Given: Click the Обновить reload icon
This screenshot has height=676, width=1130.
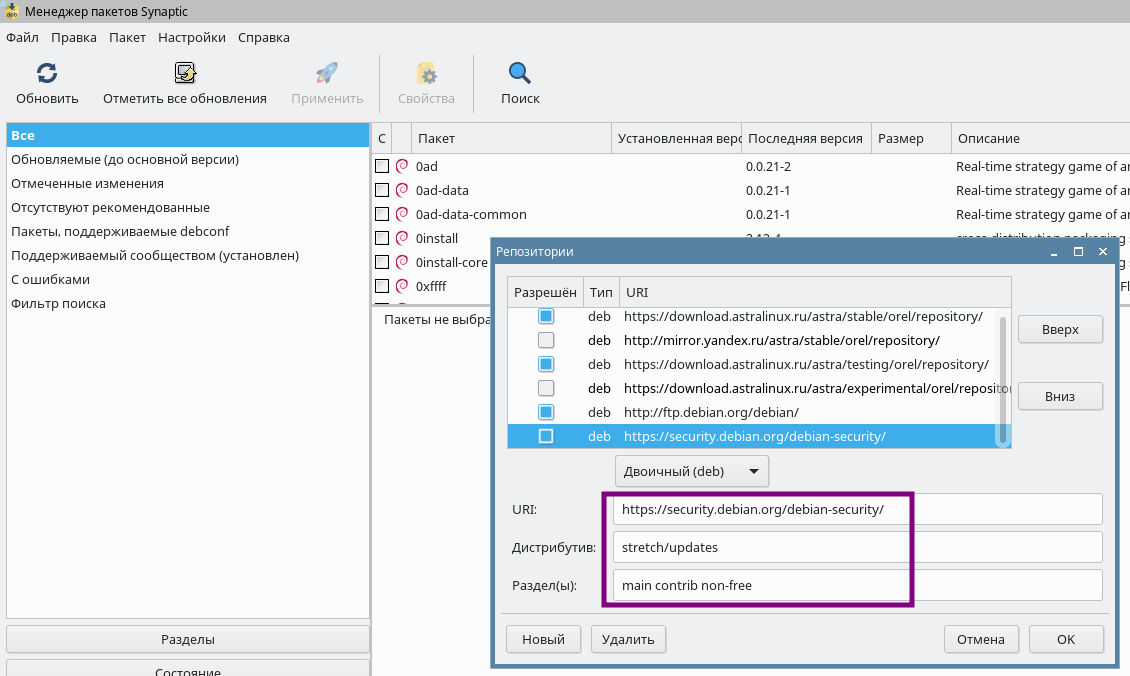Looking at the screenshot, I should 47,73.
